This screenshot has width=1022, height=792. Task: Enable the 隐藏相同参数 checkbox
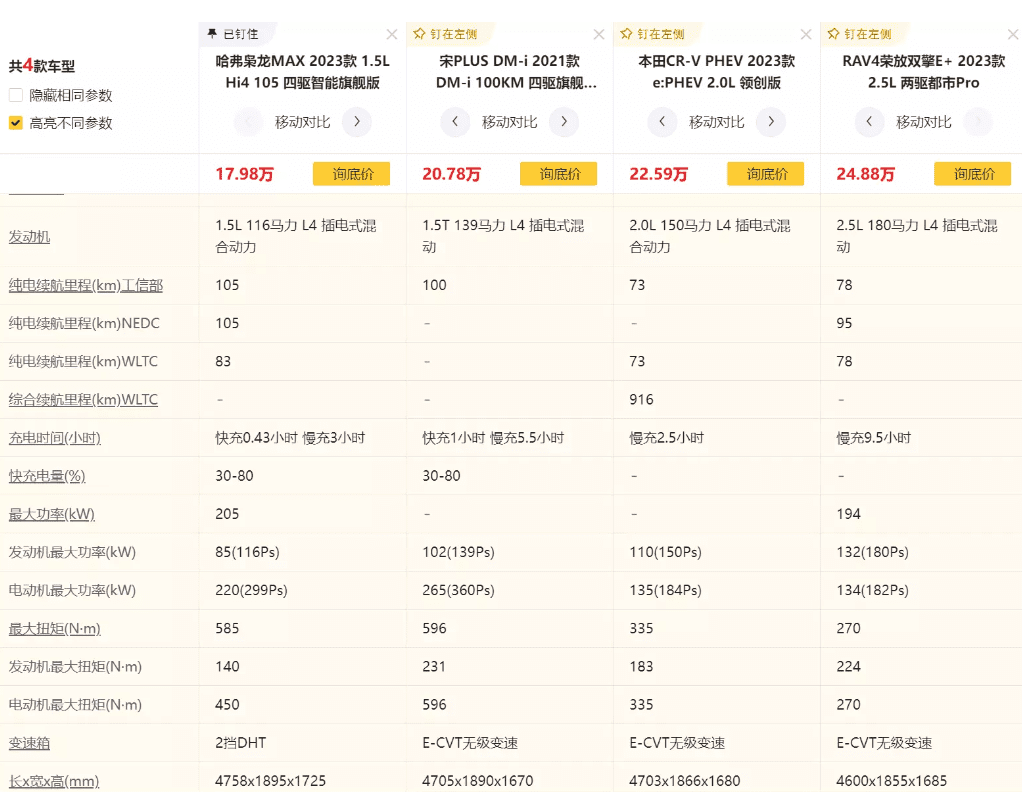coord(16,96)
